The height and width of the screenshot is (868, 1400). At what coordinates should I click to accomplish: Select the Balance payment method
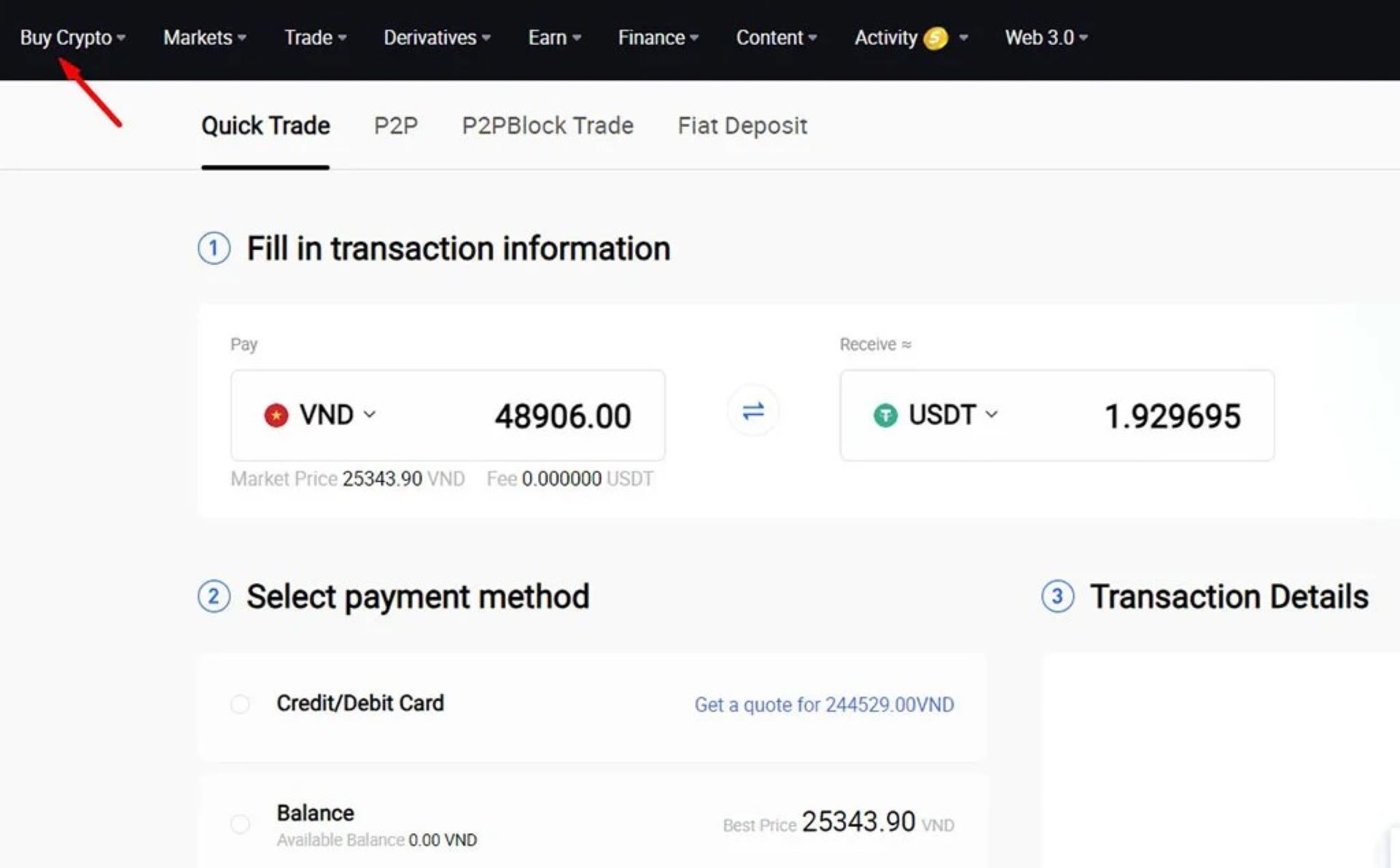240,824
